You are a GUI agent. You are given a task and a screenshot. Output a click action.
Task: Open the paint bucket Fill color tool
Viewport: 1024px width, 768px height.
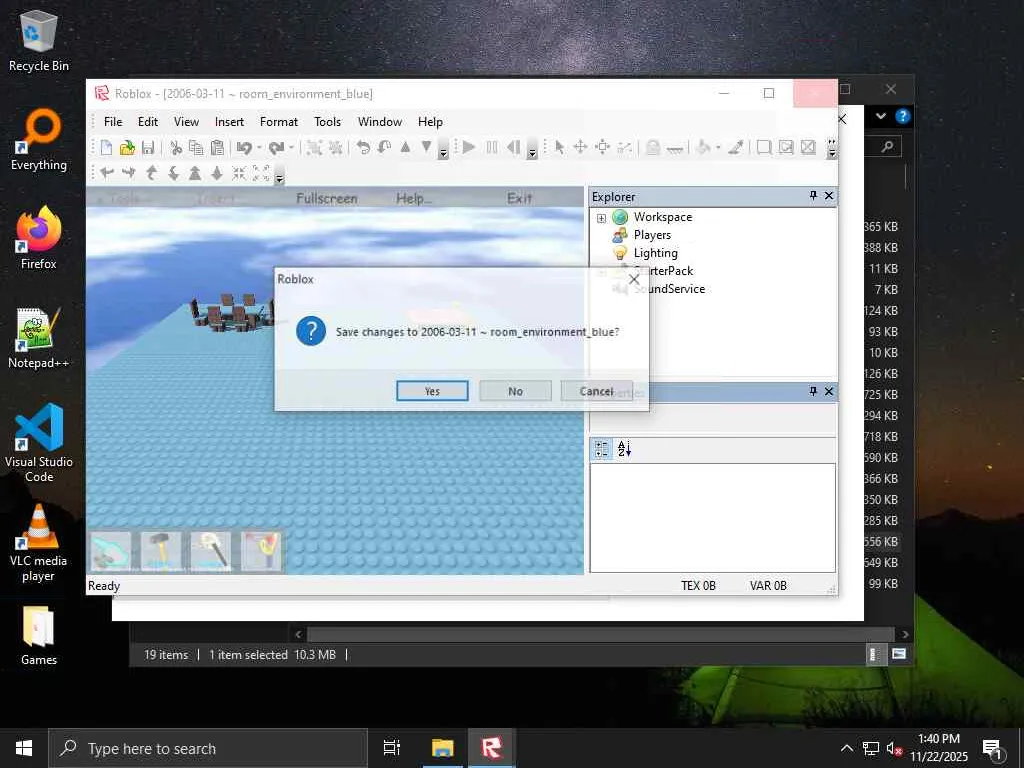click(x=703, y=148)
